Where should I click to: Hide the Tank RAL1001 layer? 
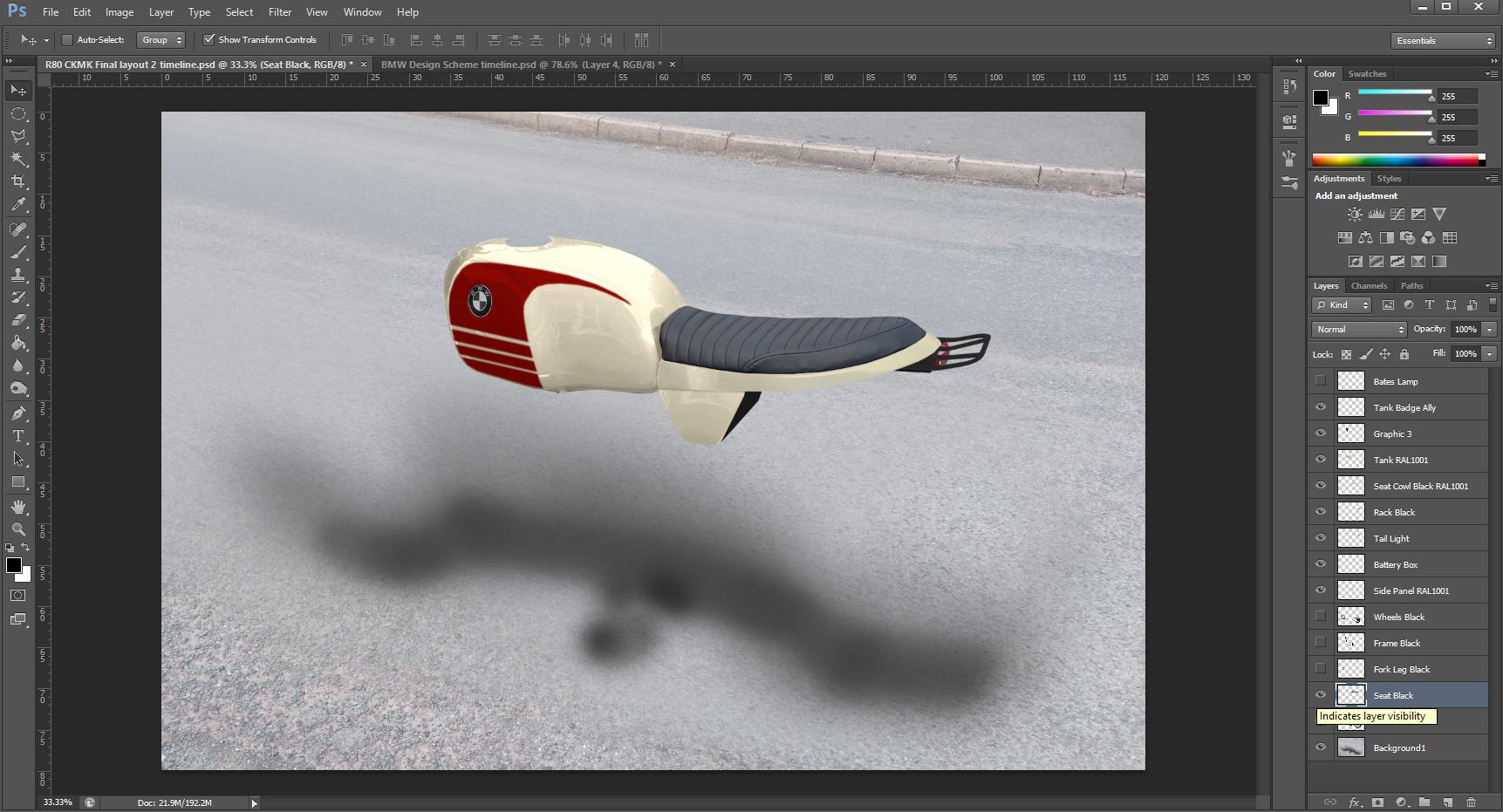1321,460
